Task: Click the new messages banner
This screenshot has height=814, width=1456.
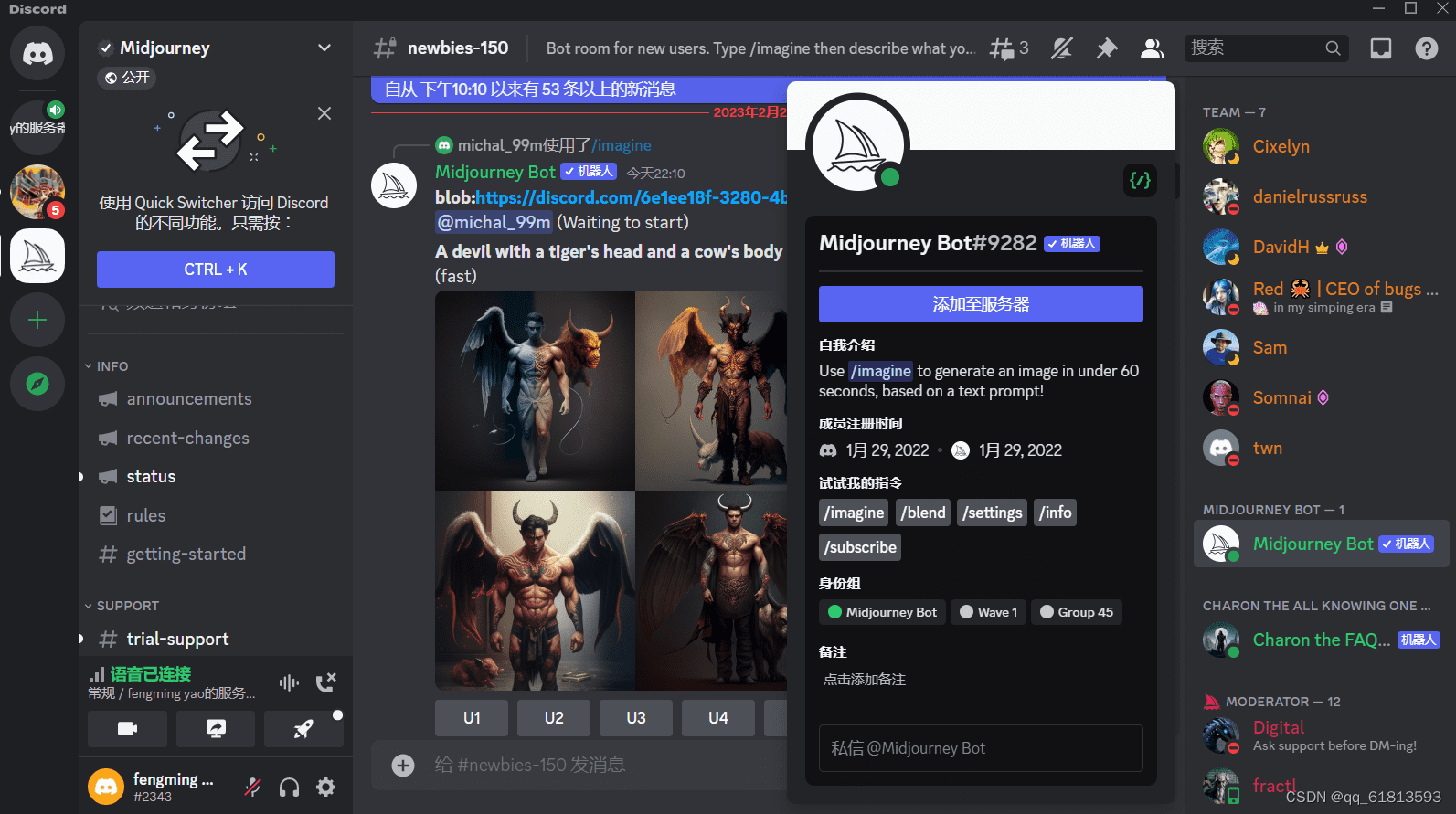Action: point(579,90)
